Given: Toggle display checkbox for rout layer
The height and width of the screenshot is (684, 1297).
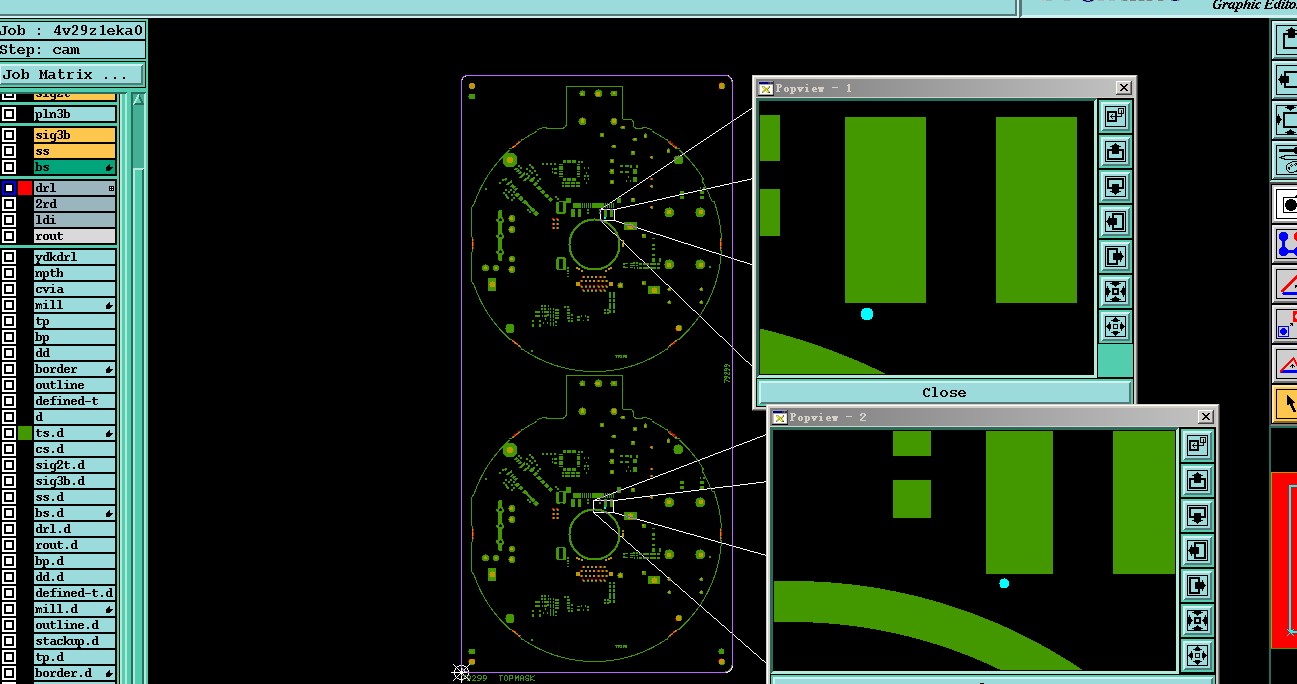Looking at the screenshot, I should click(x=9, y=236).
